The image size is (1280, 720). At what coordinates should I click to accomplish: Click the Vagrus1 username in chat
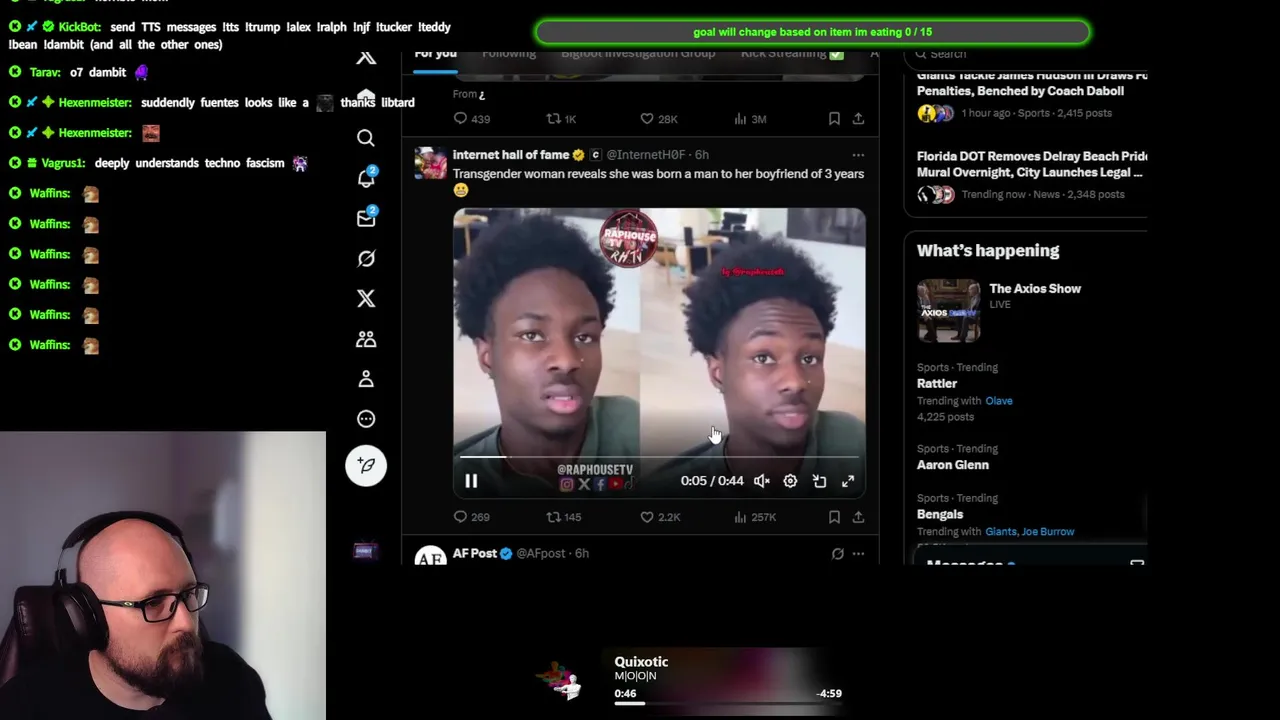63,163
